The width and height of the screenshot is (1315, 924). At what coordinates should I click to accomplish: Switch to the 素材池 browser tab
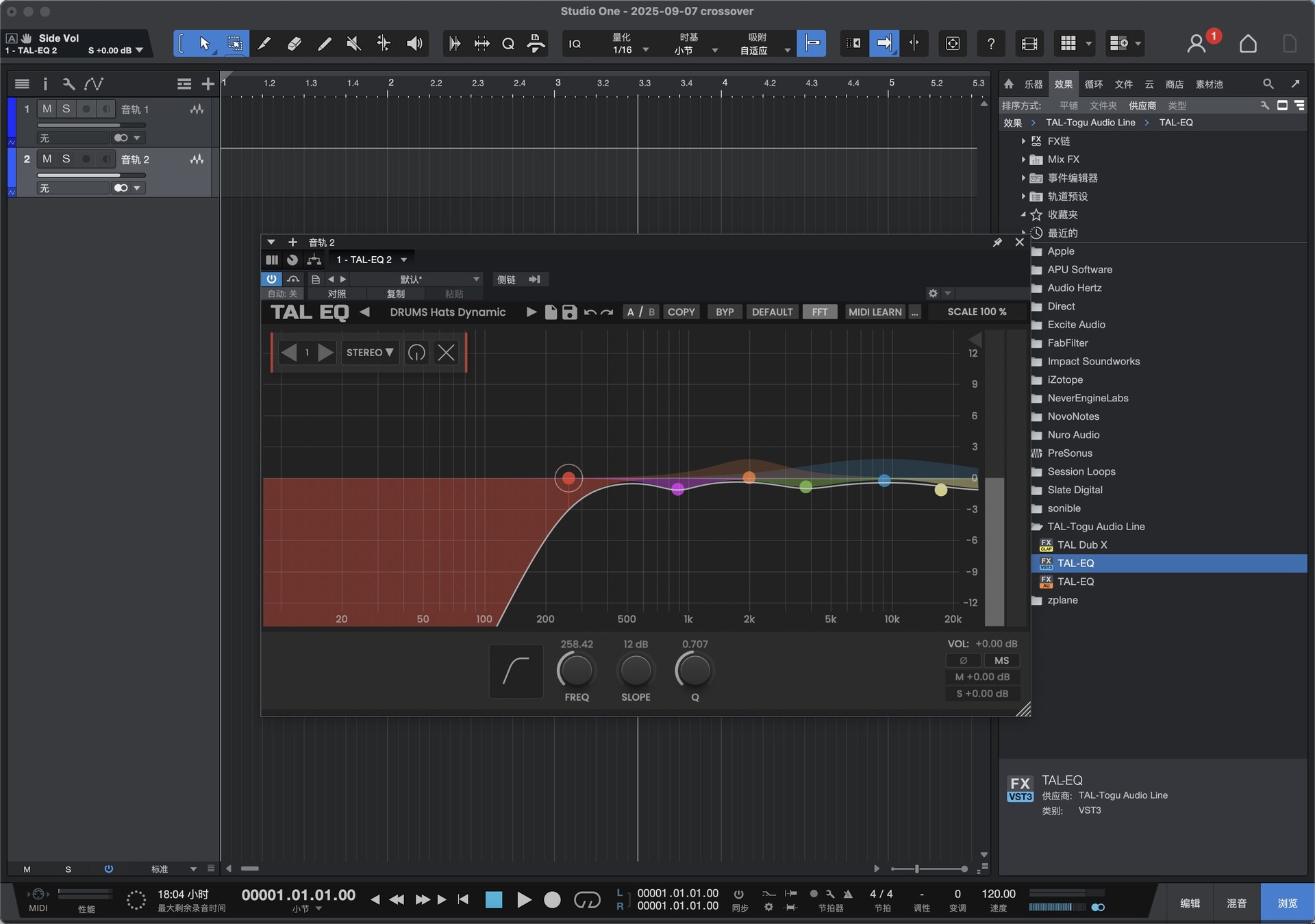(x=1209, y=84)
